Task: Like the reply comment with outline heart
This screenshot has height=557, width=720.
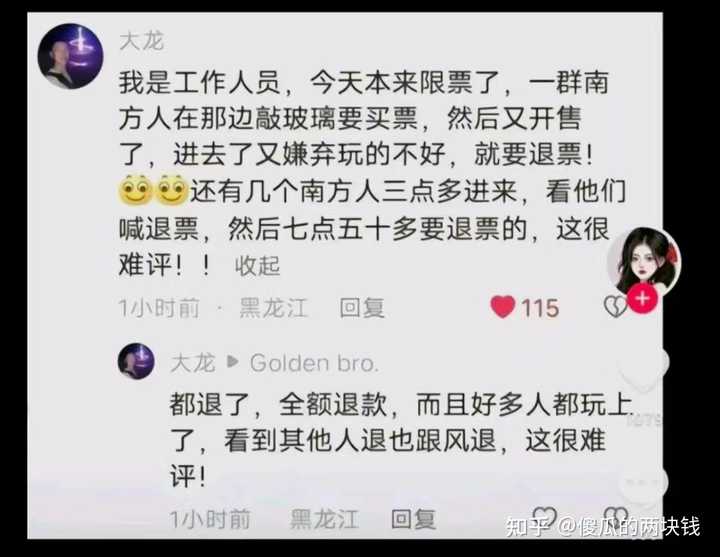Action: click(545, 518)
